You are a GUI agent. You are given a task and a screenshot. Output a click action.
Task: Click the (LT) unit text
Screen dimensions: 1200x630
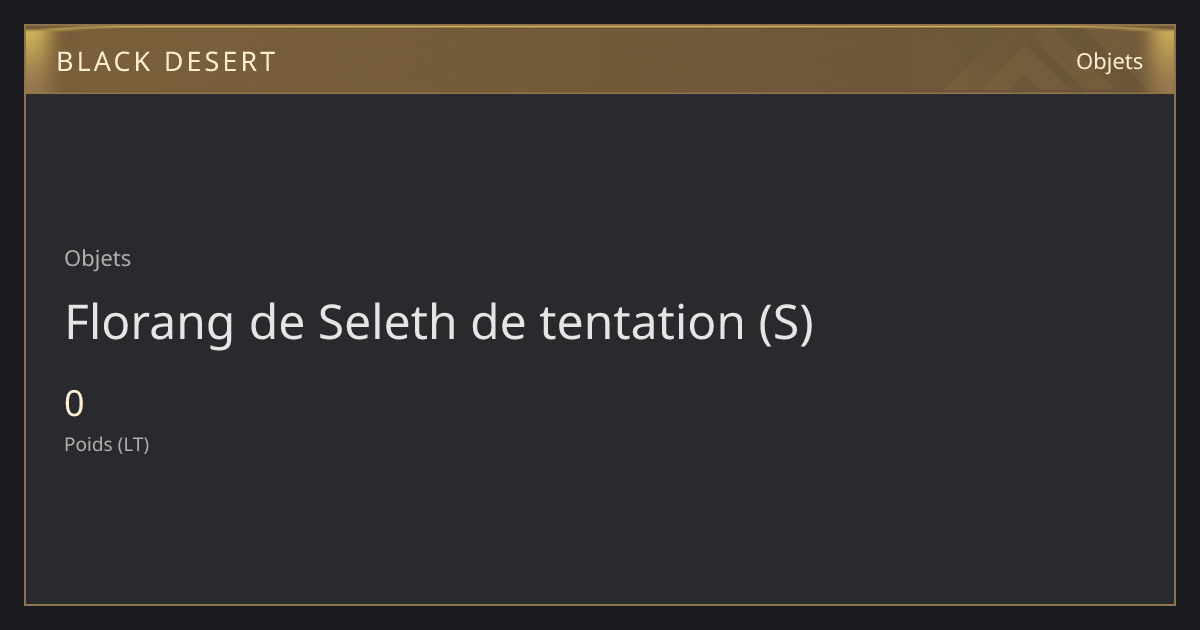click(x=133, y=444)
